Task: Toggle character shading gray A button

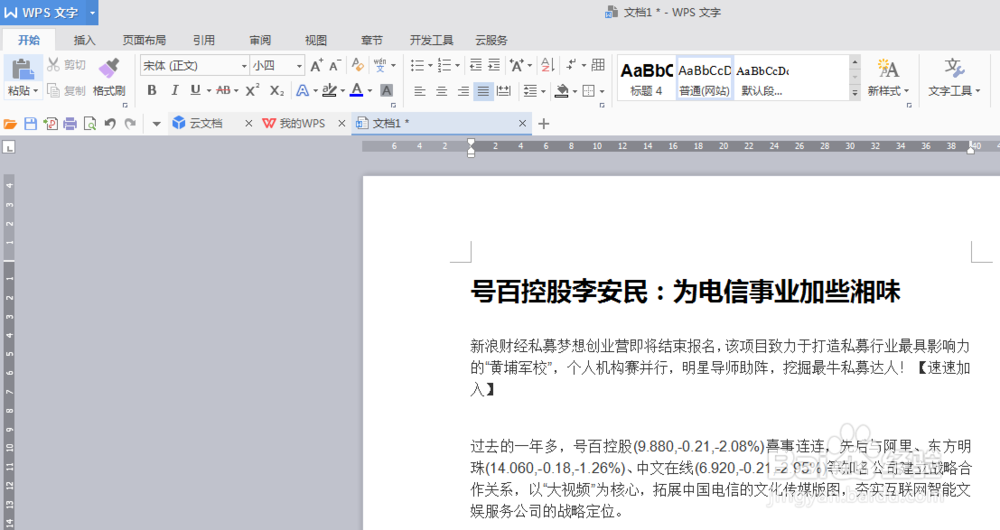Action: [386, 91]
